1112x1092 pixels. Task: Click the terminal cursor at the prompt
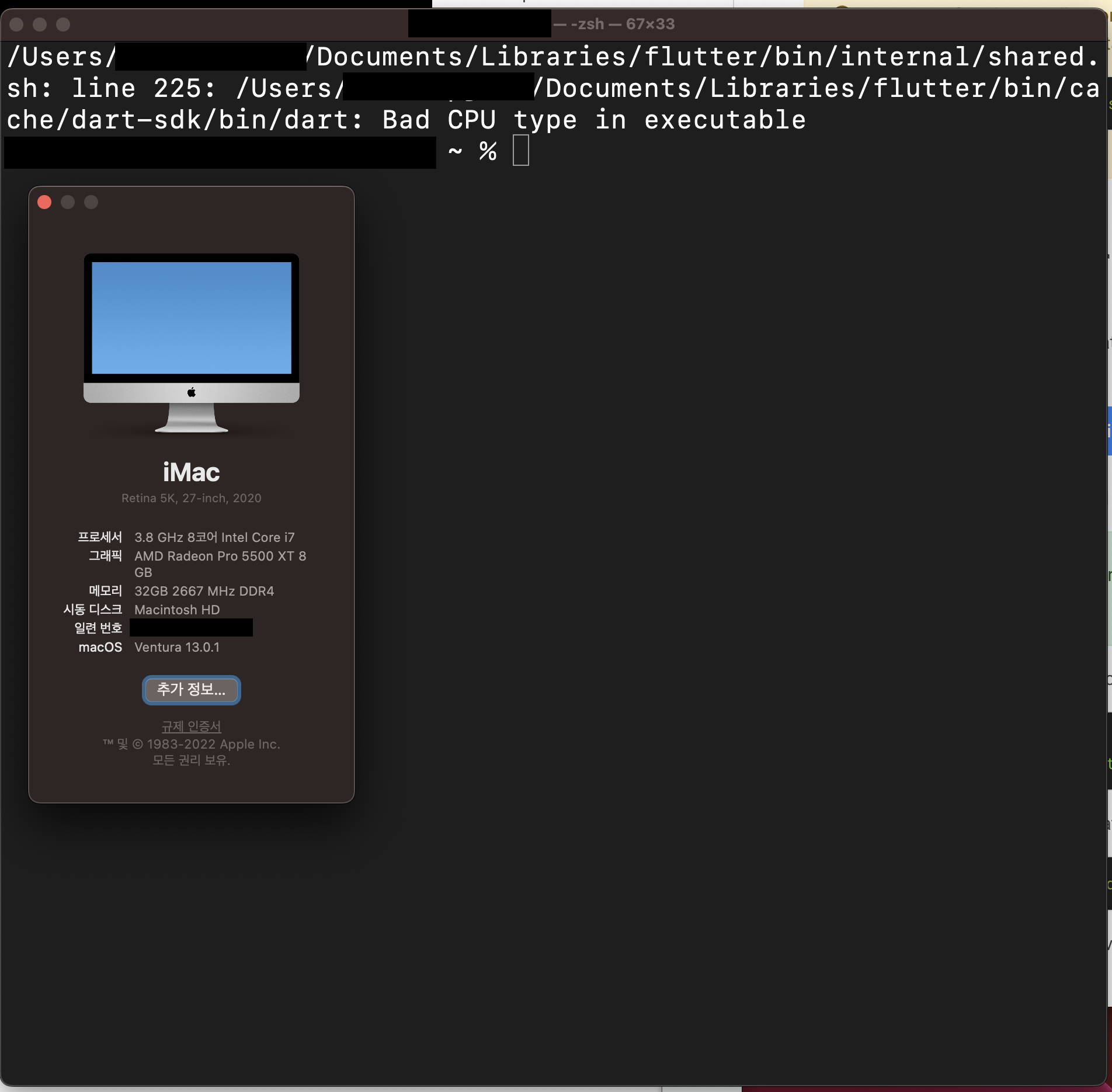tap(521, 151)
